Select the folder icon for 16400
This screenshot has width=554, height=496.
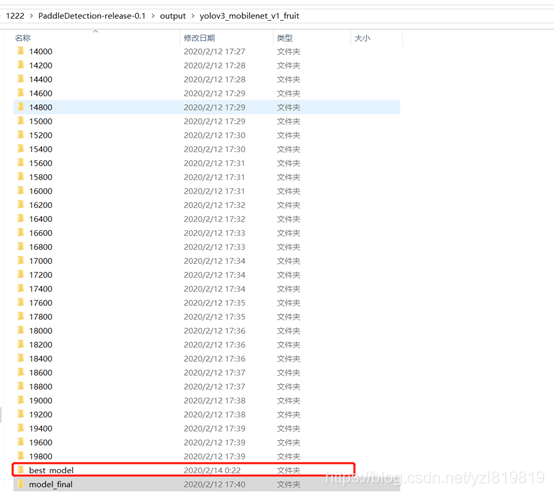click(21, 219)
